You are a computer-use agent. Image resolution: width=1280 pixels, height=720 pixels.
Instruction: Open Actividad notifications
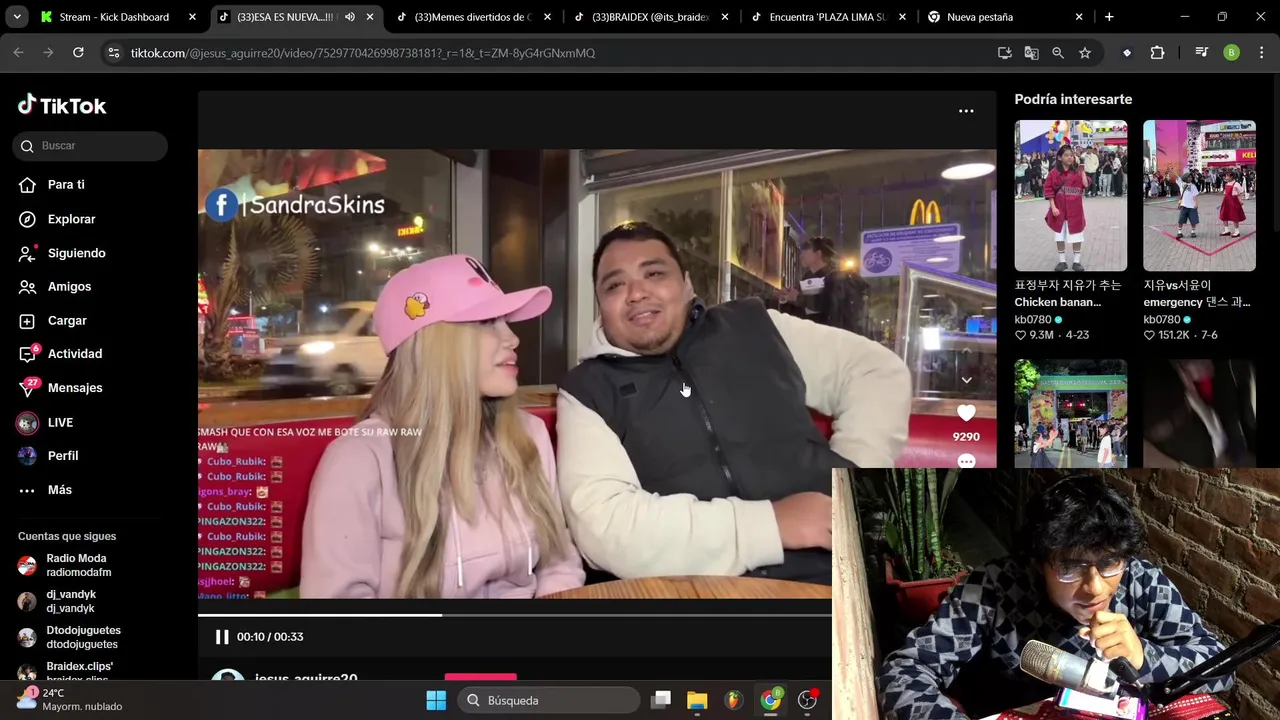[75, 354]
